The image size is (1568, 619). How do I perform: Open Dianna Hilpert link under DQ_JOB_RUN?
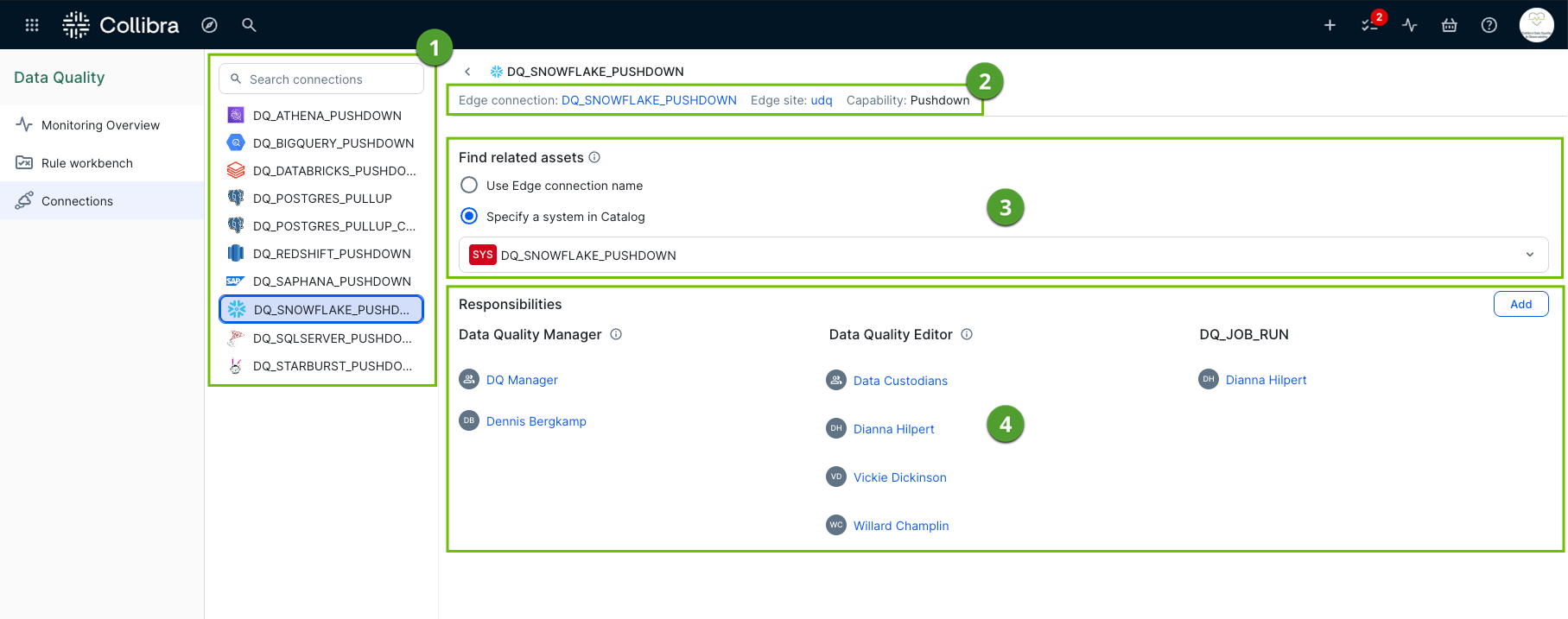[x=1266, y=380]
